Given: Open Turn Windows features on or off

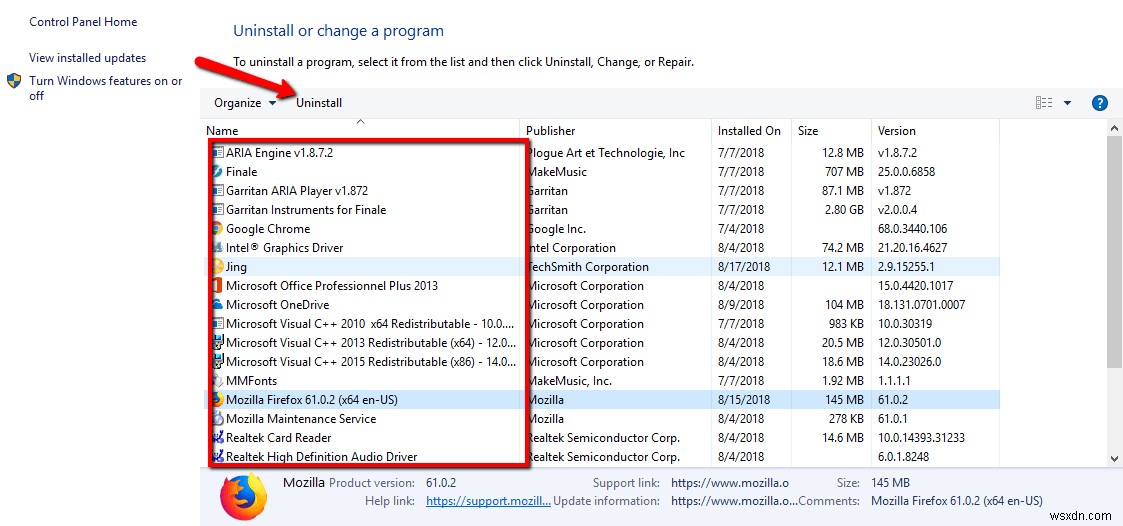Looking at the screenshot, I should (105, 88).
